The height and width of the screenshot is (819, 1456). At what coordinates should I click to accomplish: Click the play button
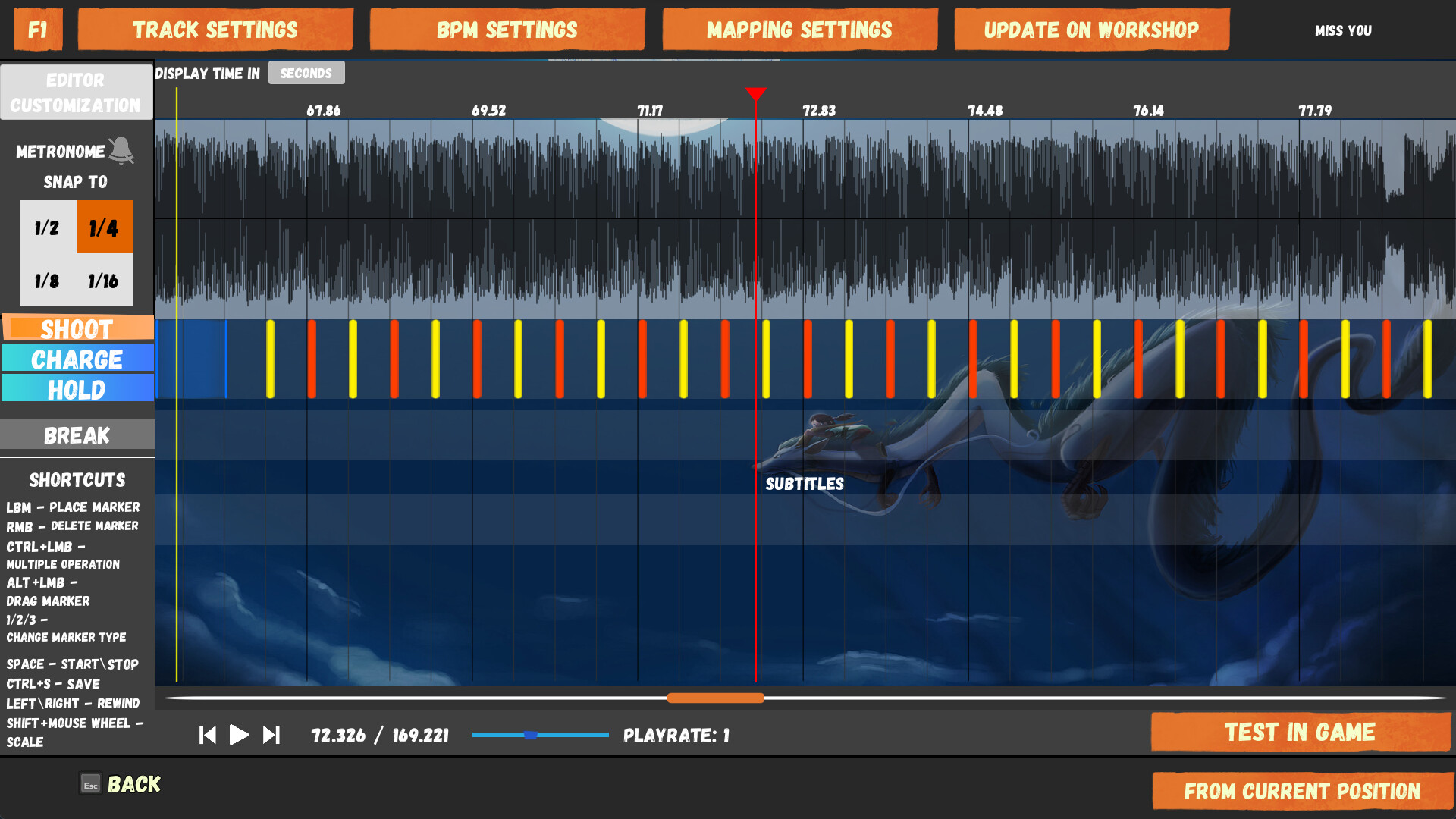point(239,735)
